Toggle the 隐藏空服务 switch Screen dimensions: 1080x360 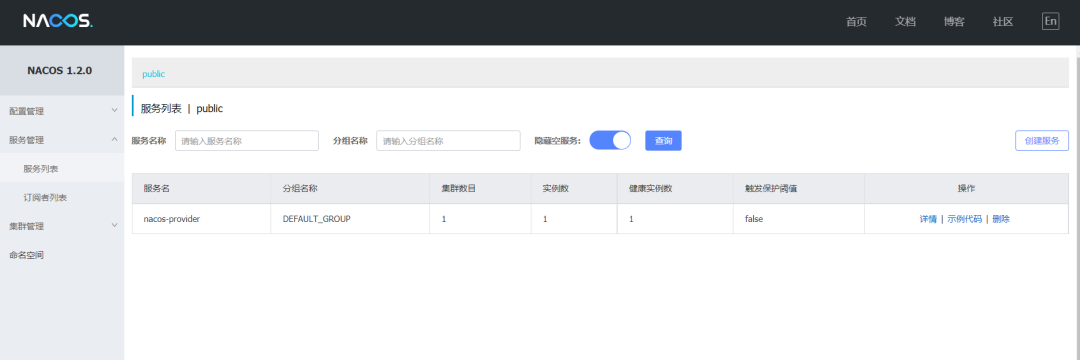(610, 140)
